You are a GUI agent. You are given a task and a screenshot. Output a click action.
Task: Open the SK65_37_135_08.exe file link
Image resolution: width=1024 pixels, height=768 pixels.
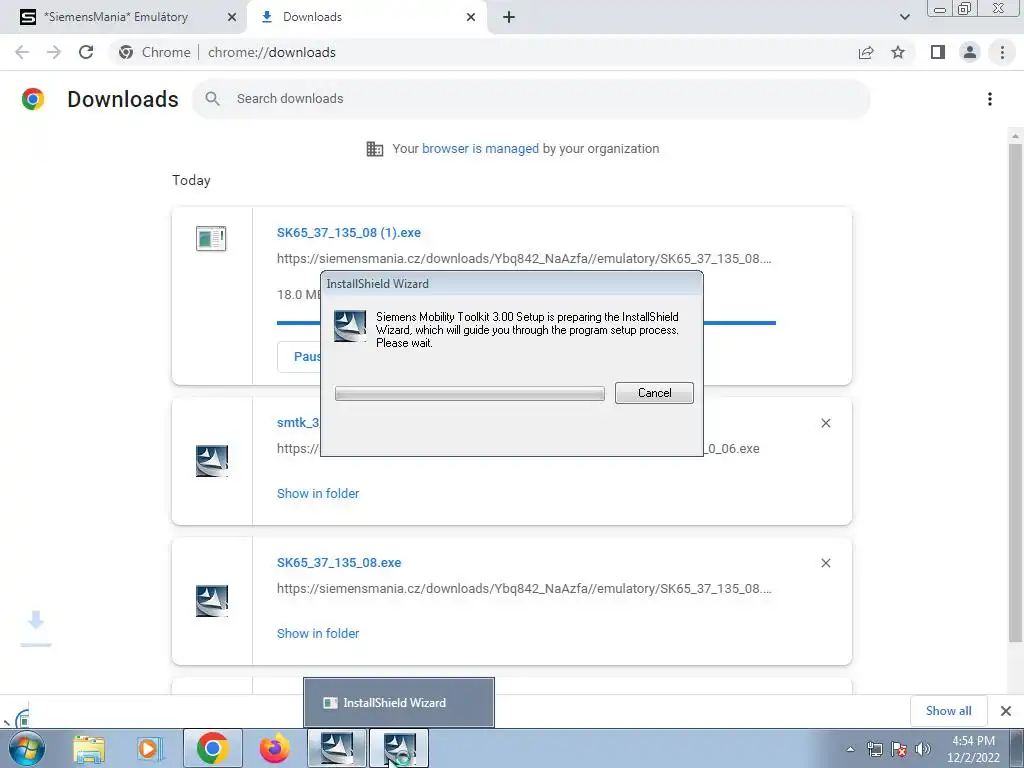pyautogui.click(x=339, y=562)
